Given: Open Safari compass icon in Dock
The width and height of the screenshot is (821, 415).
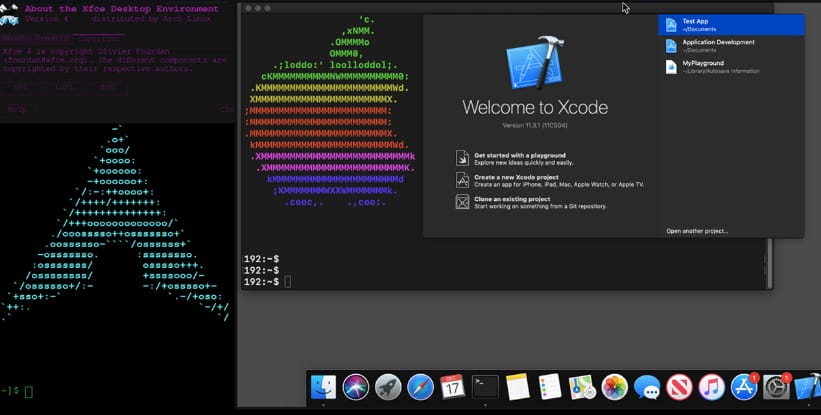Looking at the screenshot, I should tap(420, 388).
